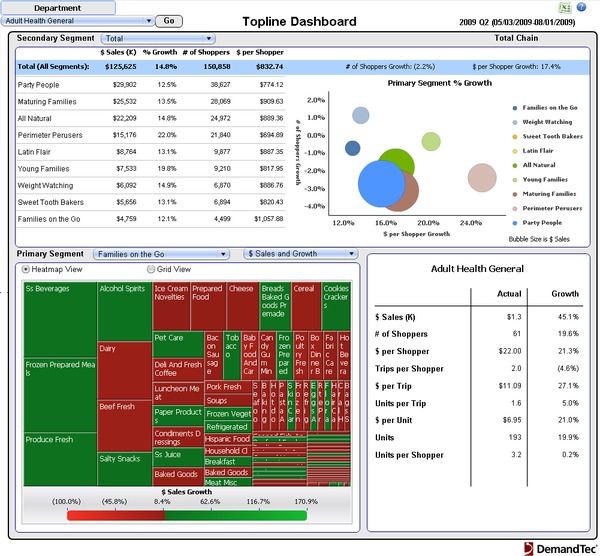Click the Department tab label
Viewport: 600px width, 556px height.
[57, 7]
